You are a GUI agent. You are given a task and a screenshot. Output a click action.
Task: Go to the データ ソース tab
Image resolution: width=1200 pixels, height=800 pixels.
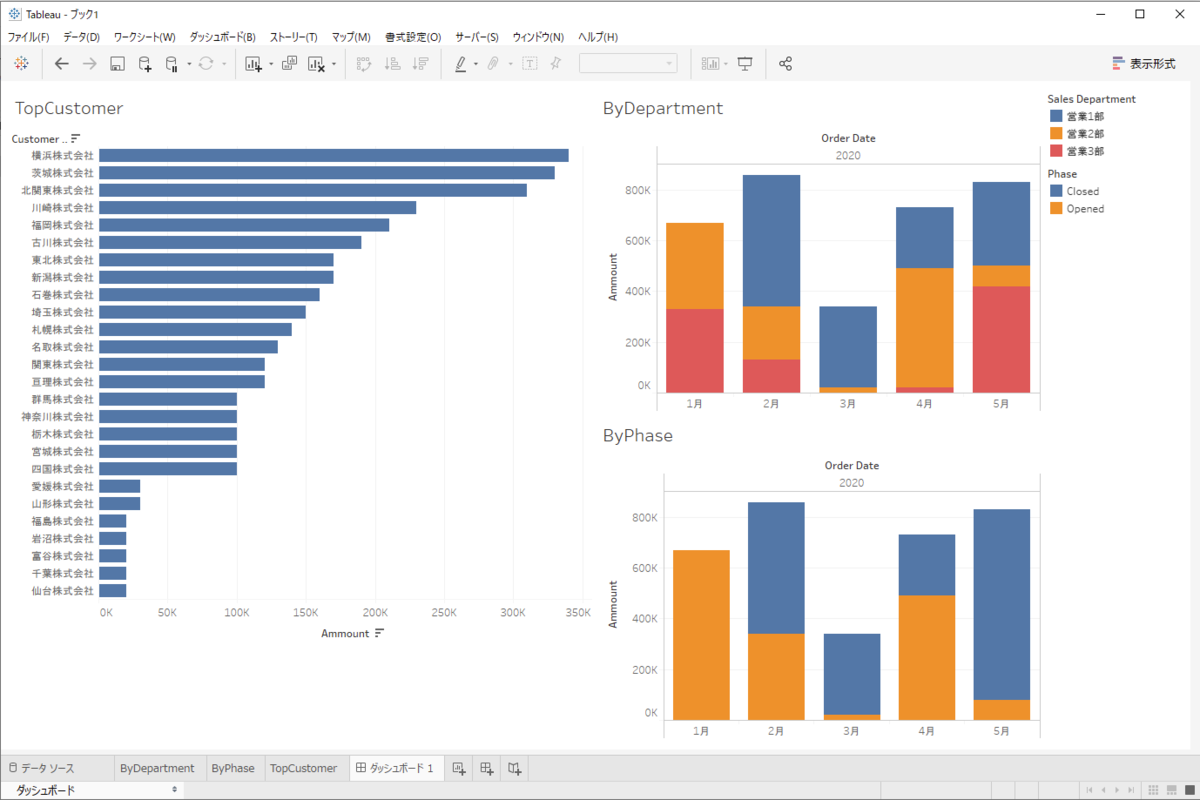point(41,768)
